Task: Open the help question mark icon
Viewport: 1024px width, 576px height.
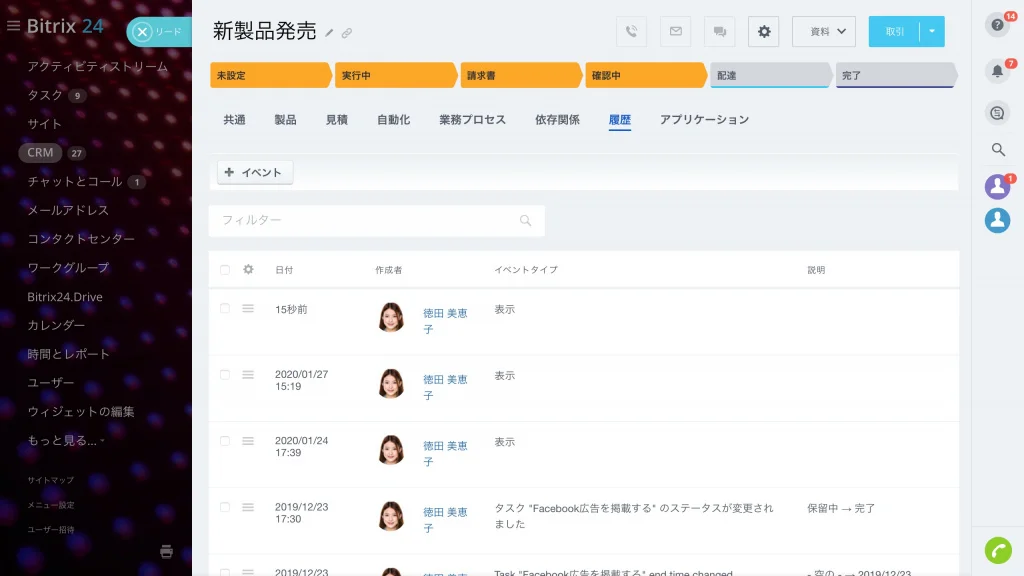Action: click(997, 25)
